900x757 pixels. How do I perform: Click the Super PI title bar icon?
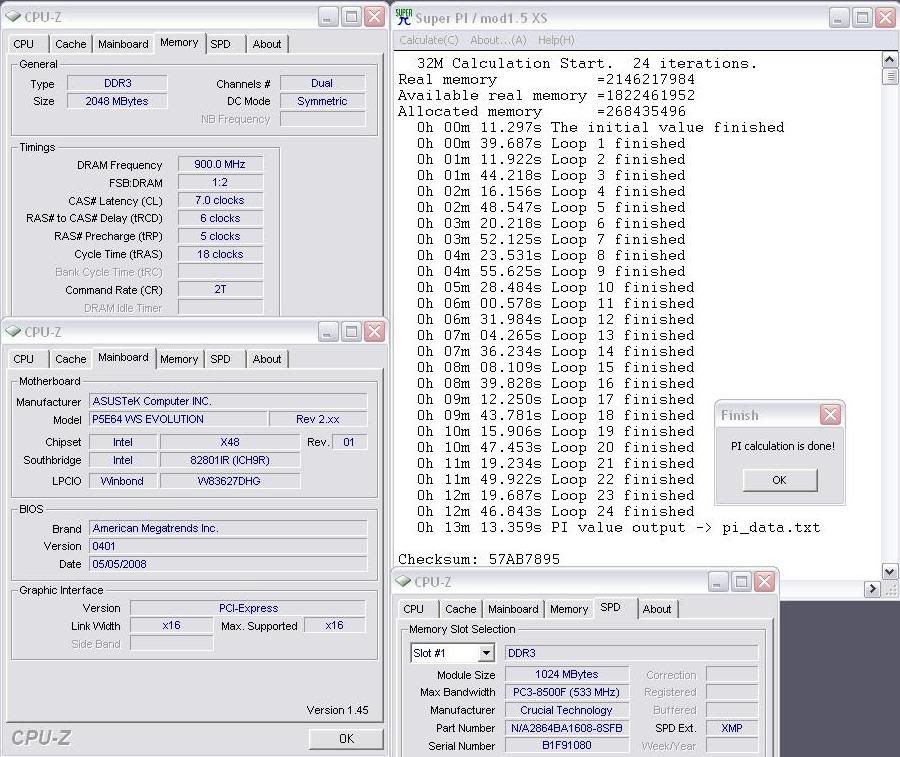(x=404, y=17)
